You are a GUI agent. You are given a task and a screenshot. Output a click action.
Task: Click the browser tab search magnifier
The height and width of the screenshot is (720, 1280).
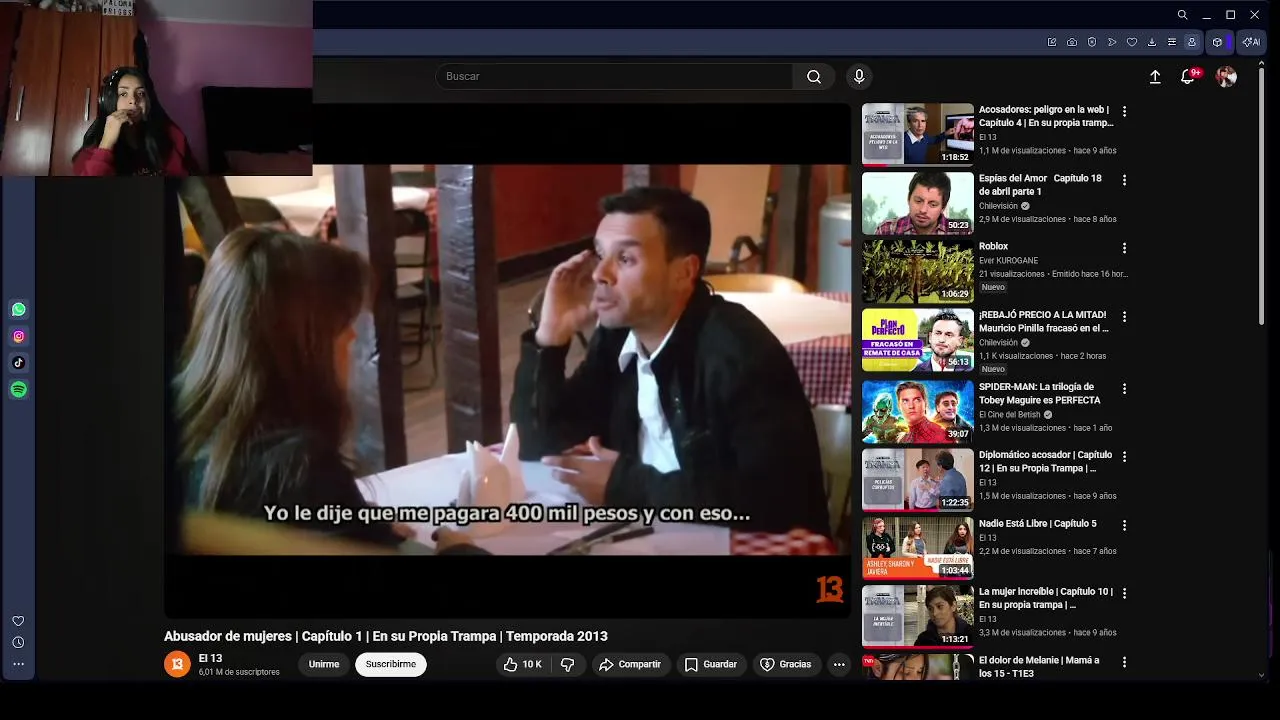1182,15
